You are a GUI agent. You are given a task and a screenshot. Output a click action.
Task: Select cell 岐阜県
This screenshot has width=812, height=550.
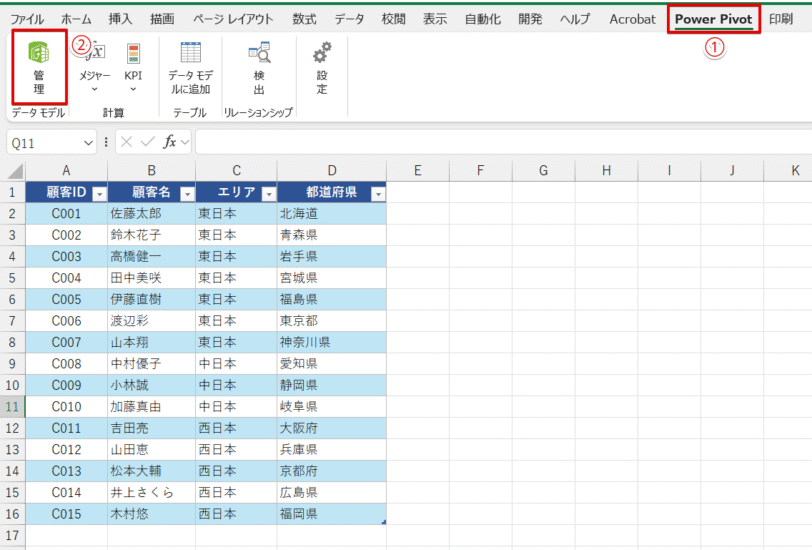[331, 407]
